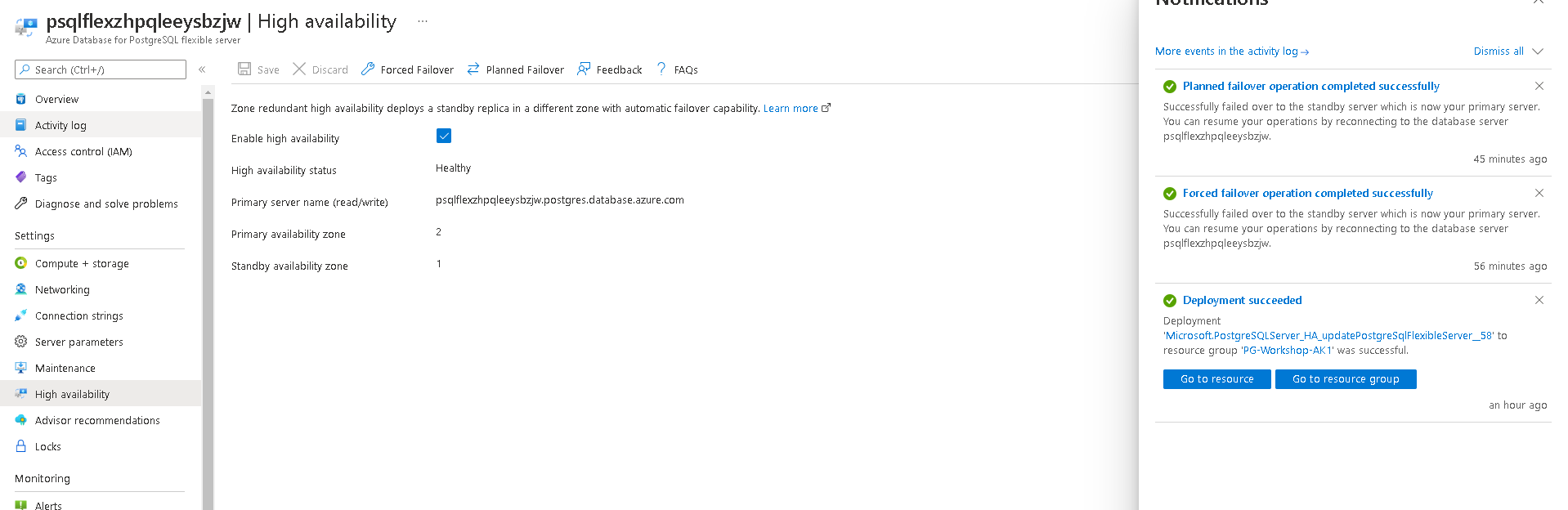Click the sidebar Search (Ctrl+/) field
1568x510 pixels.
pyautogui.click(x=101, y=69)
